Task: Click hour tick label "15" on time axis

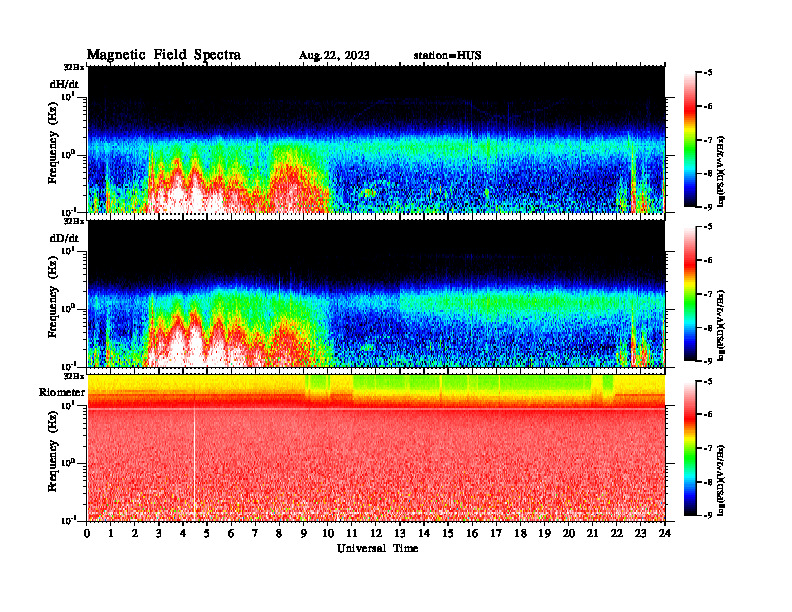Action: tap(448, 534)
